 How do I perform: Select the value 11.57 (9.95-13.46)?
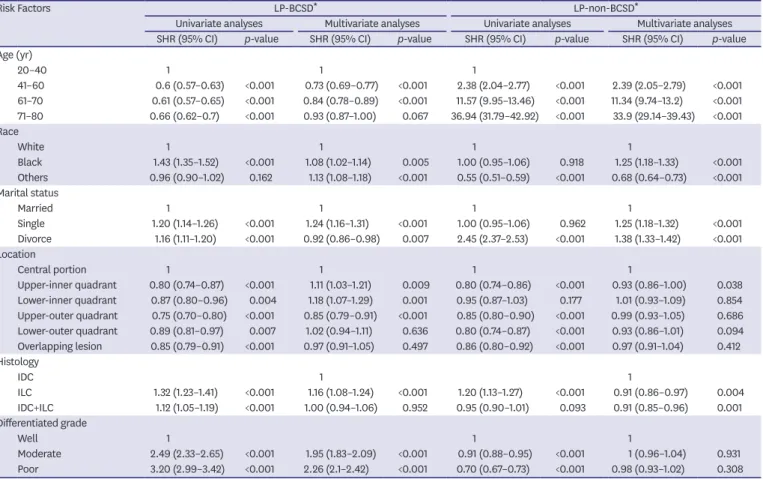tap(495, 101)
